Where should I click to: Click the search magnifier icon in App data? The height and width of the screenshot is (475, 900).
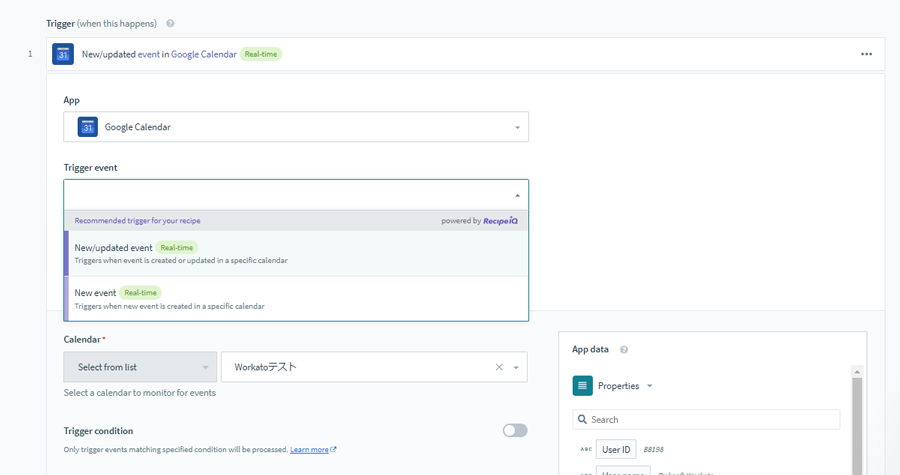click(x=582, y=419)
